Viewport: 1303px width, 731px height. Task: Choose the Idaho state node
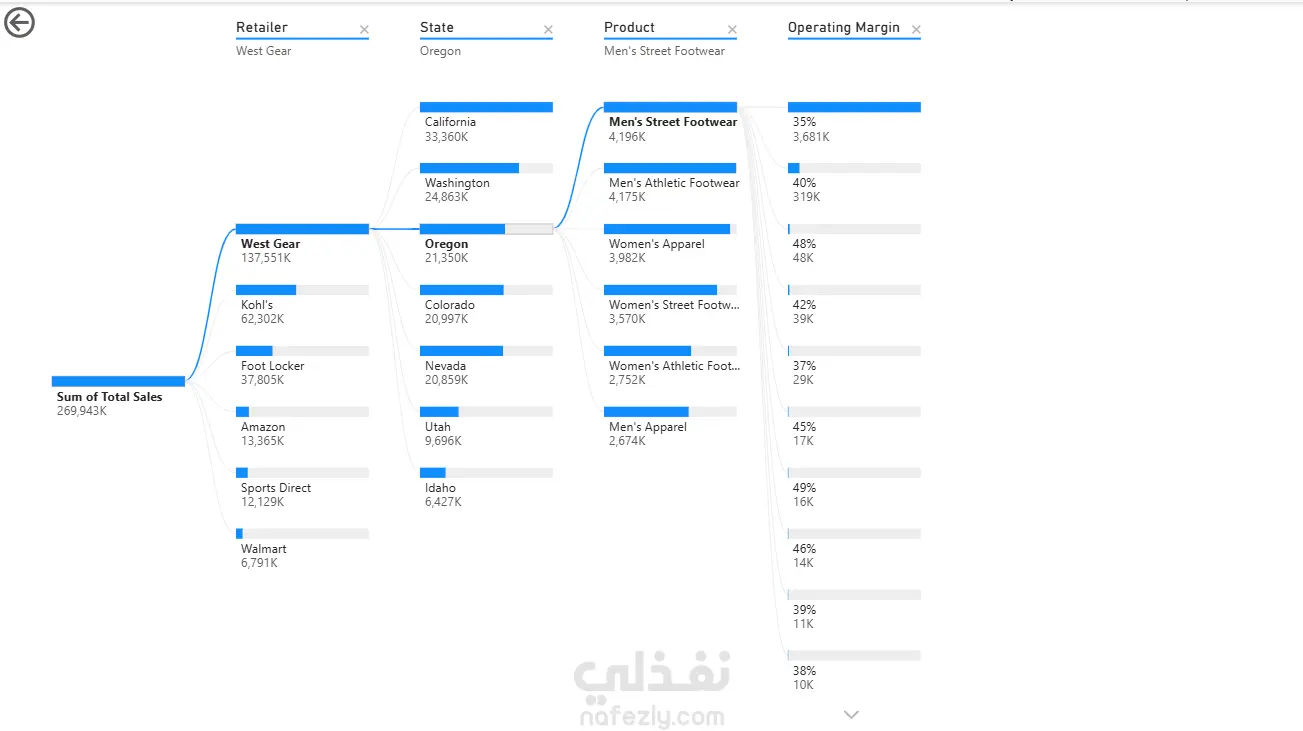tap(486, 473)
